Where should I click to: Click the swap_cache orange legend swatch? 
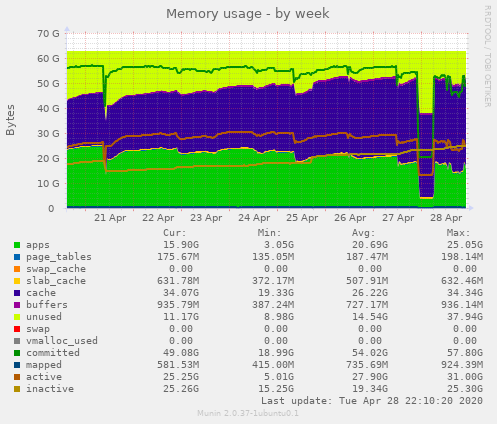click(x=17, y=269)
